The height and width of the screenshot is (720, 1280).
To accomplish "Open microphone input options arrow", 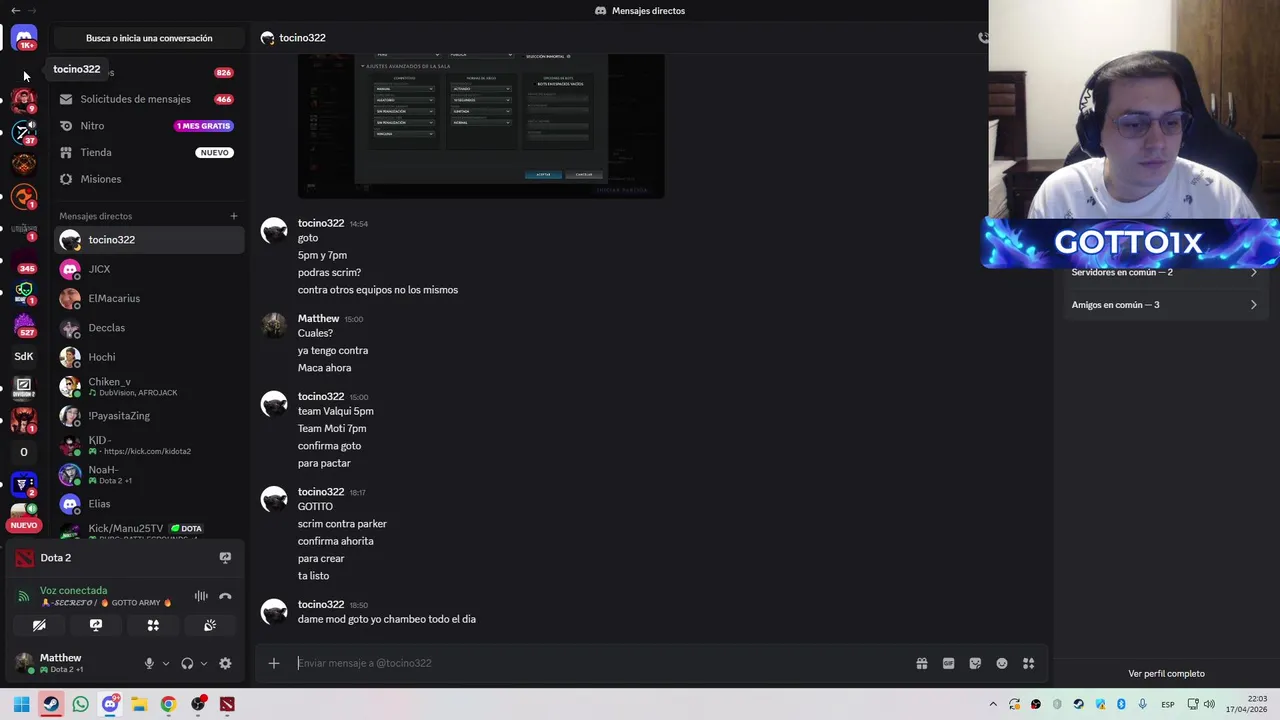I will (165, 663).
